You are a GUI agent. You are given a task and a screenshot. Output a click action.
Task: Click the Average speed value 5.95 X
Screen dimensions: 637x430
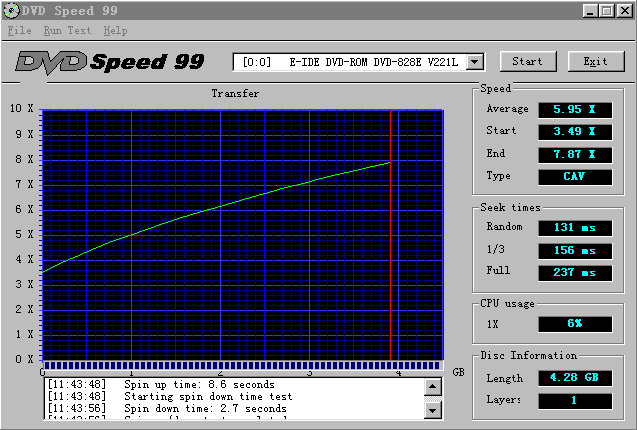point(575,110)
